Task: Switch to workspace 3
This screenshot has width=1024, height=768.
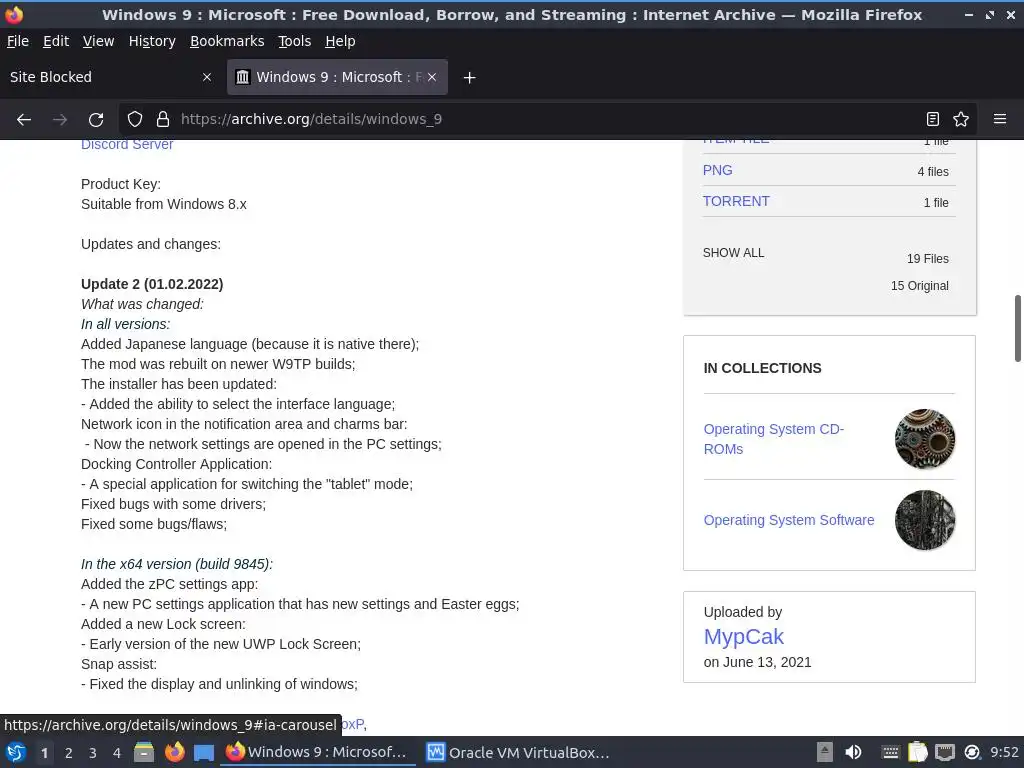Action: [93, 753]
